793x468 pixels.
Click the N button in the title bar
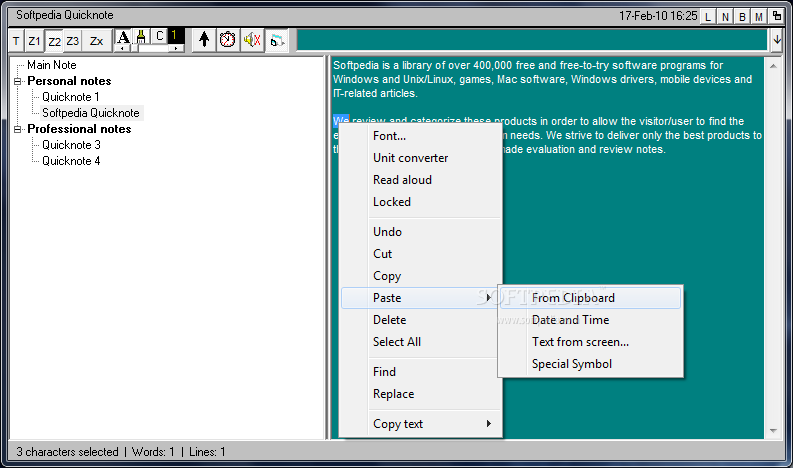click(725, 17)
